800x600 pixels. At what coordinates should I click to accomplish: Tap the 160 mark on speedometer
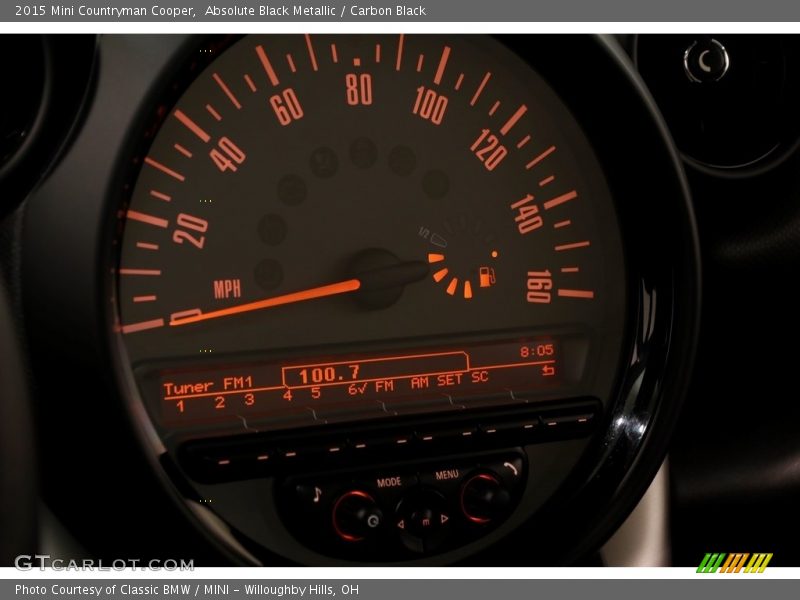point(539,286)
